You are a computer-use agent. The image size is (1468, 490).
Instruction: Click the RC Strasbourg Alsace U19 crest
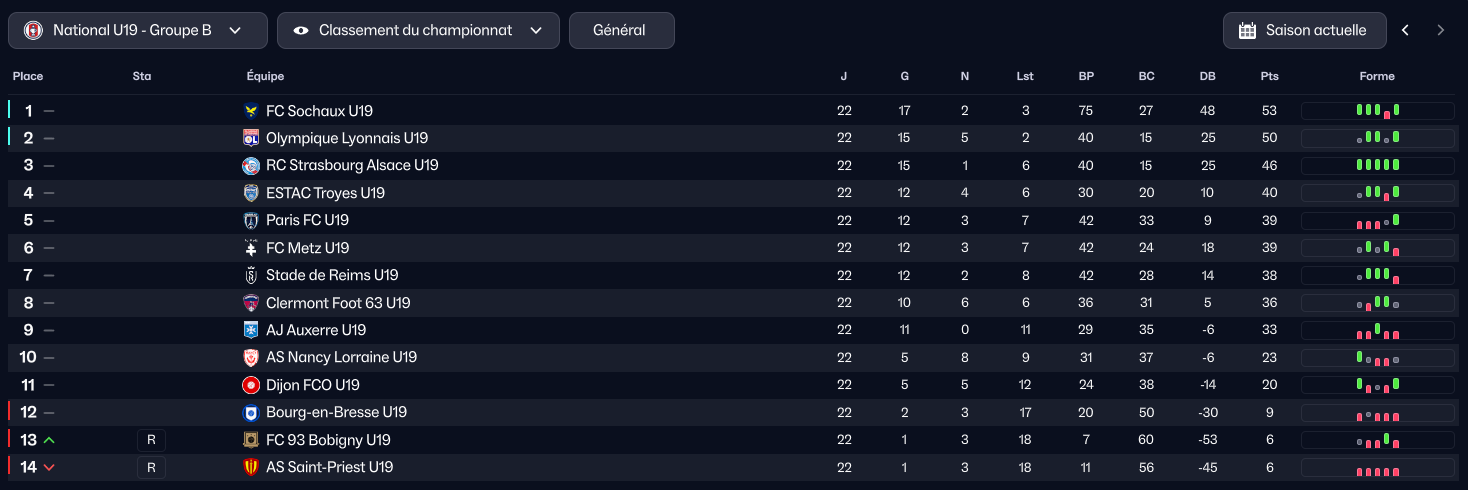[x=251, y=166]
